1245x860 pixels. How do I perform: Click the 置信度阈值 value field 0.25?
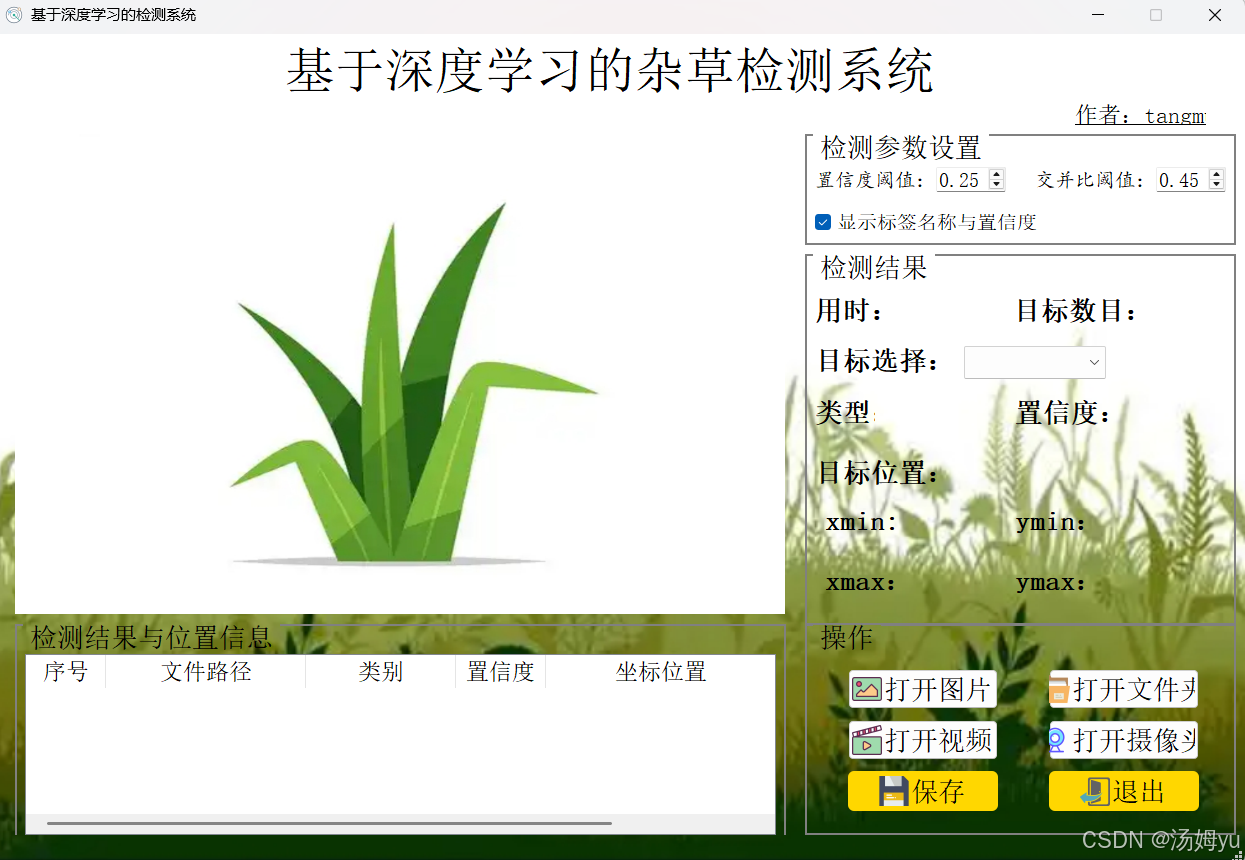pyautogui.click(x=962, y=180)
